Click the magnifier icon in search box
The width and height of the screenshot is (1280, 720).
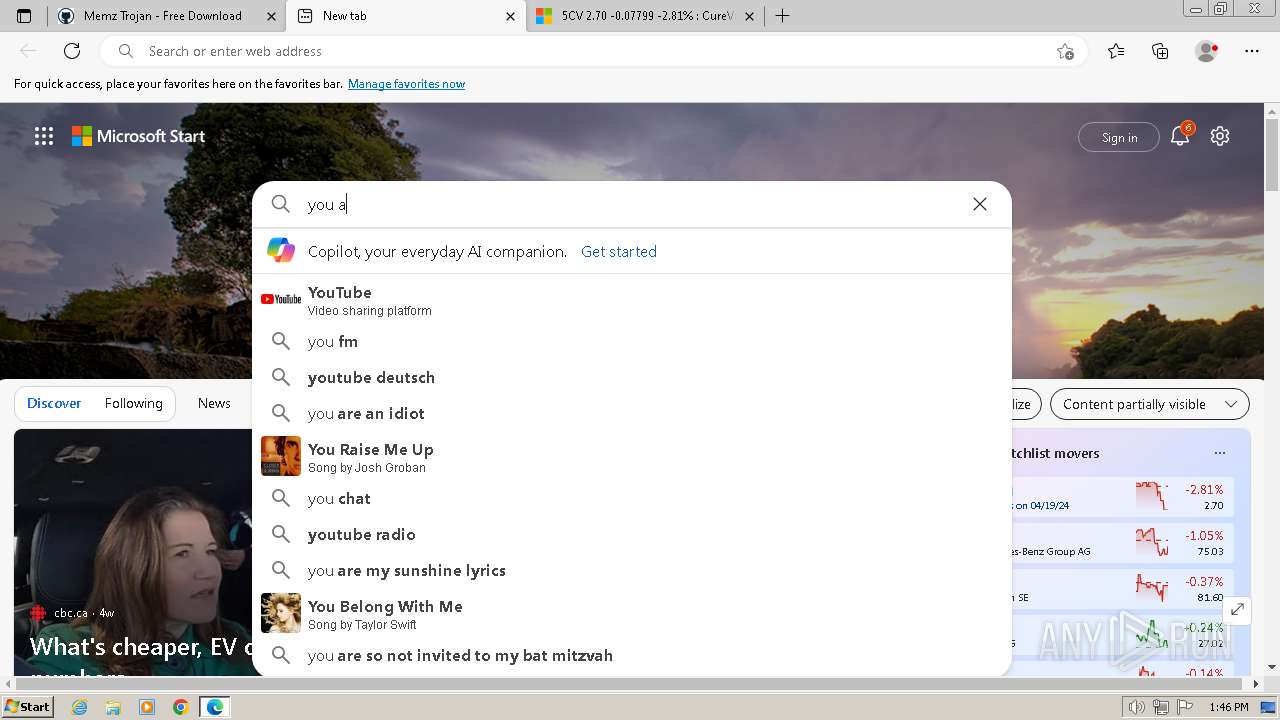281,204
